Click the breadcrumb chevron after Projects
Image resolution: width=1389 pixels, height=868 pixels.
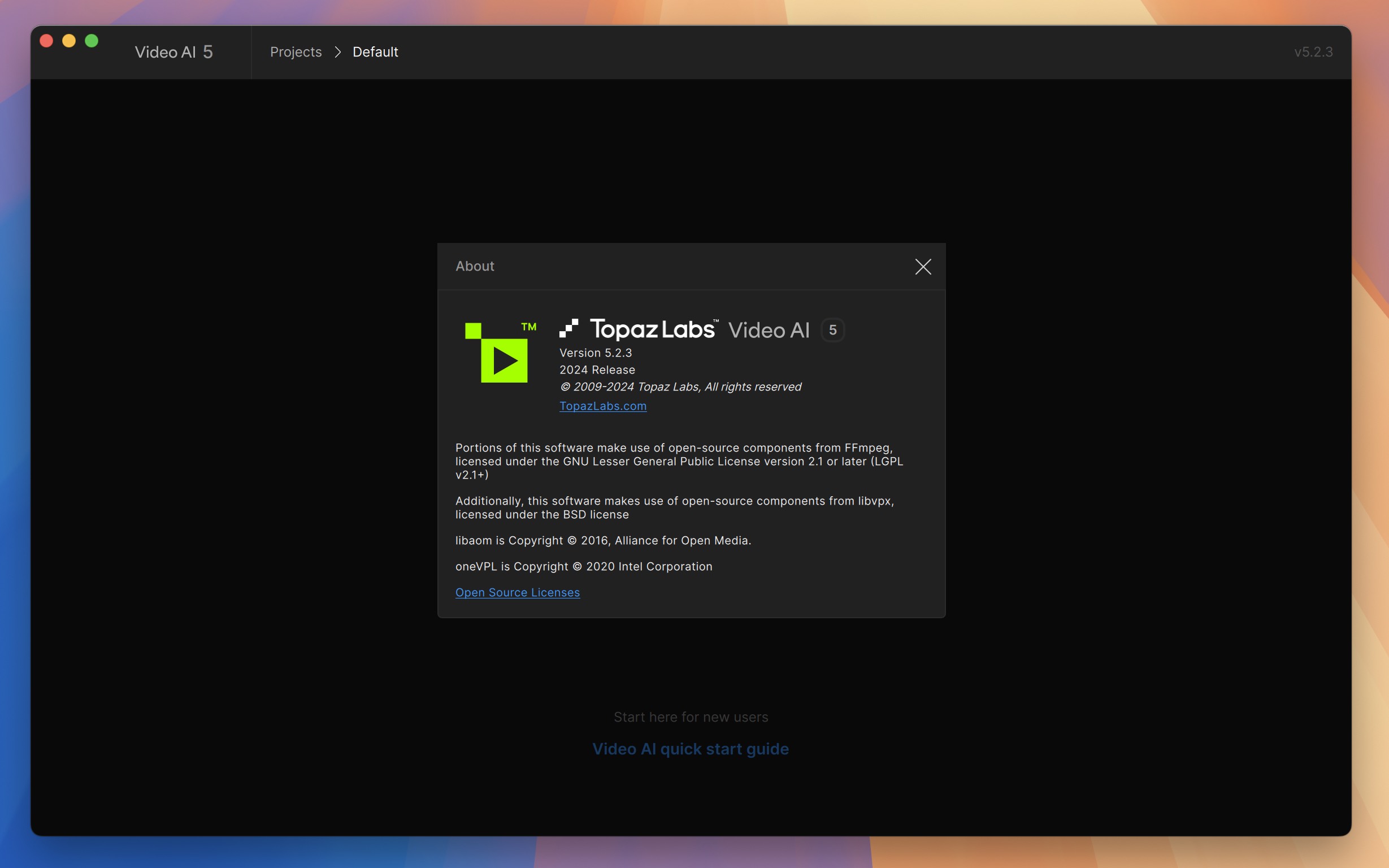[337, 52]
